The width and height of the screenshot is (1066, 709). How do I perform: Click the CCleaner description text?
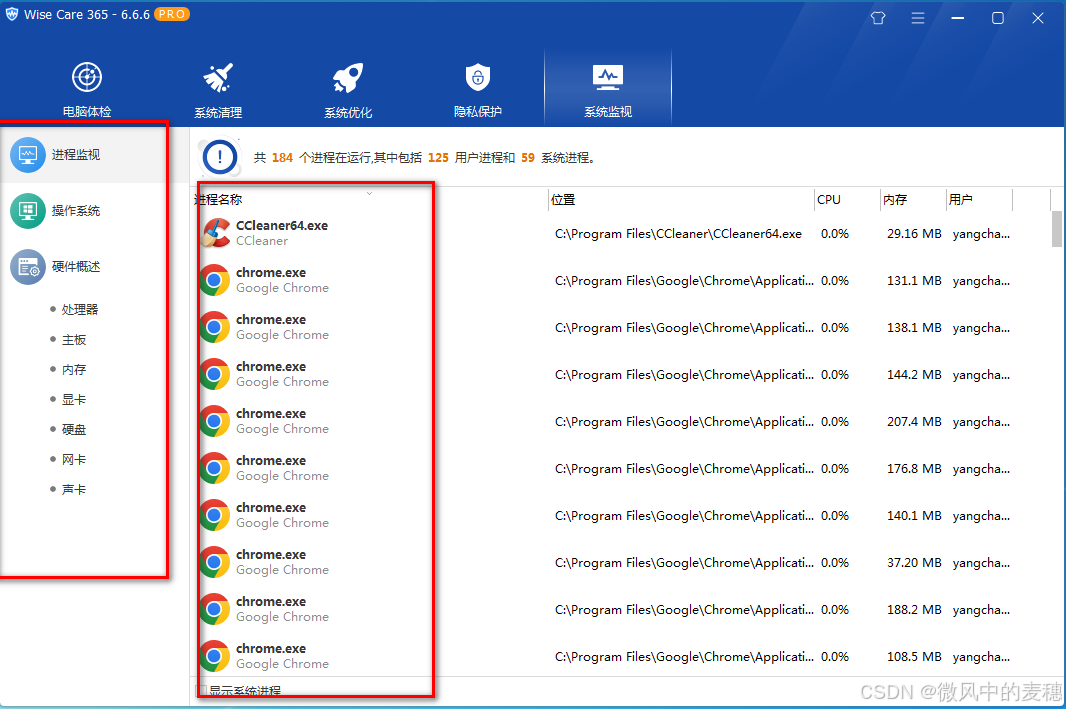[262, 241]
